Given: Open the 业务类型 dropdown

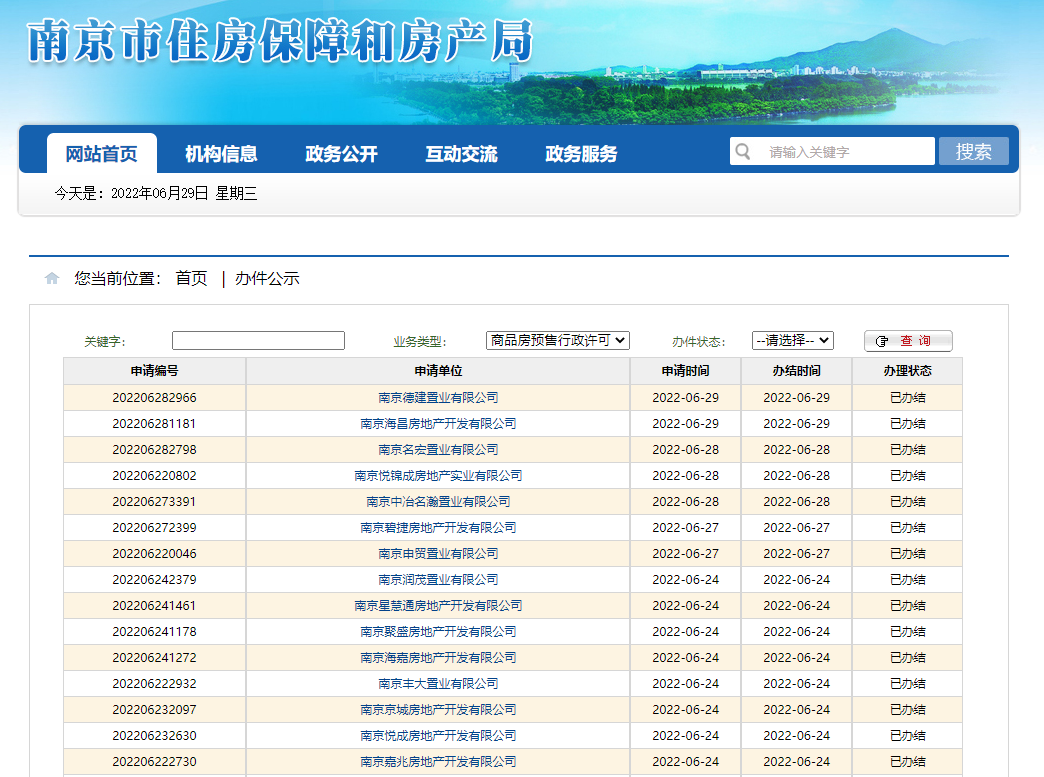Looking at the screenshot, I should click(x=557, y=340).
